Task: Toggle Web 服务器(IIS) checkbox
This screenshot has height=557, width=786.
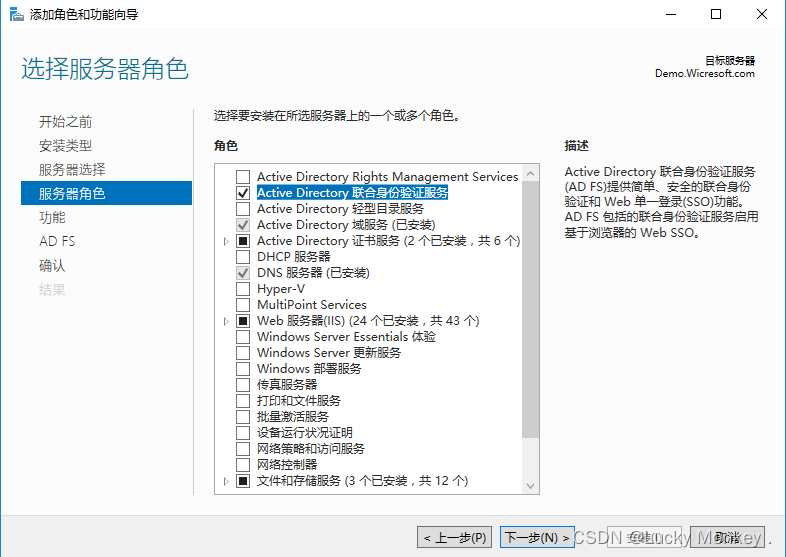Action: (243, 321)
